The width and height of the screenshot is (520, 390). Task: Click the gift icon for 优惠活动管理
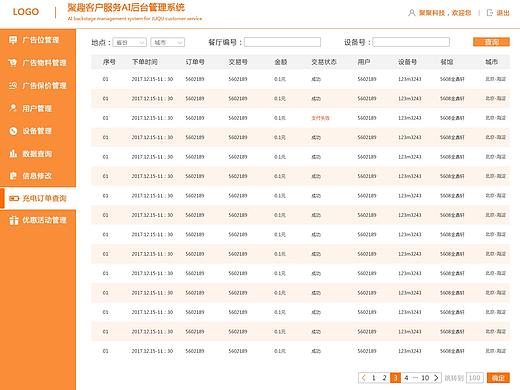(14, 220)
